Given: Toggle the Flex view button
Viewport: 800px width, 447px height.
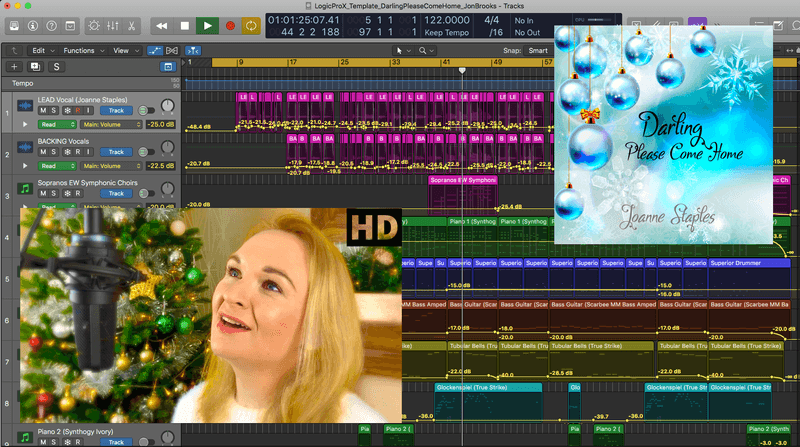Looking at the screenshot, I should 172,51.
